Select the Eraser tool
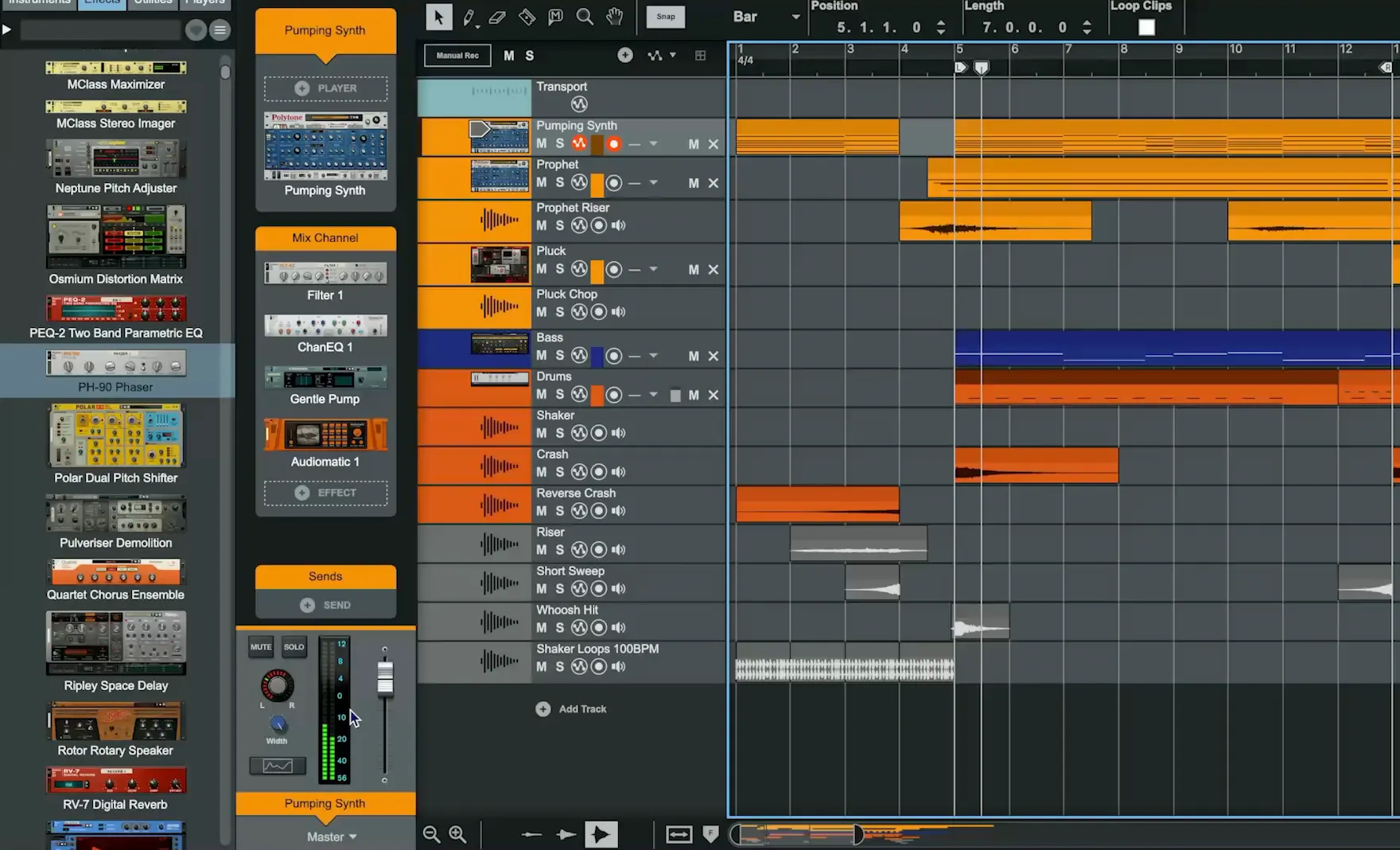This screenshot has height=850, width=1400. tap(497, 17)
